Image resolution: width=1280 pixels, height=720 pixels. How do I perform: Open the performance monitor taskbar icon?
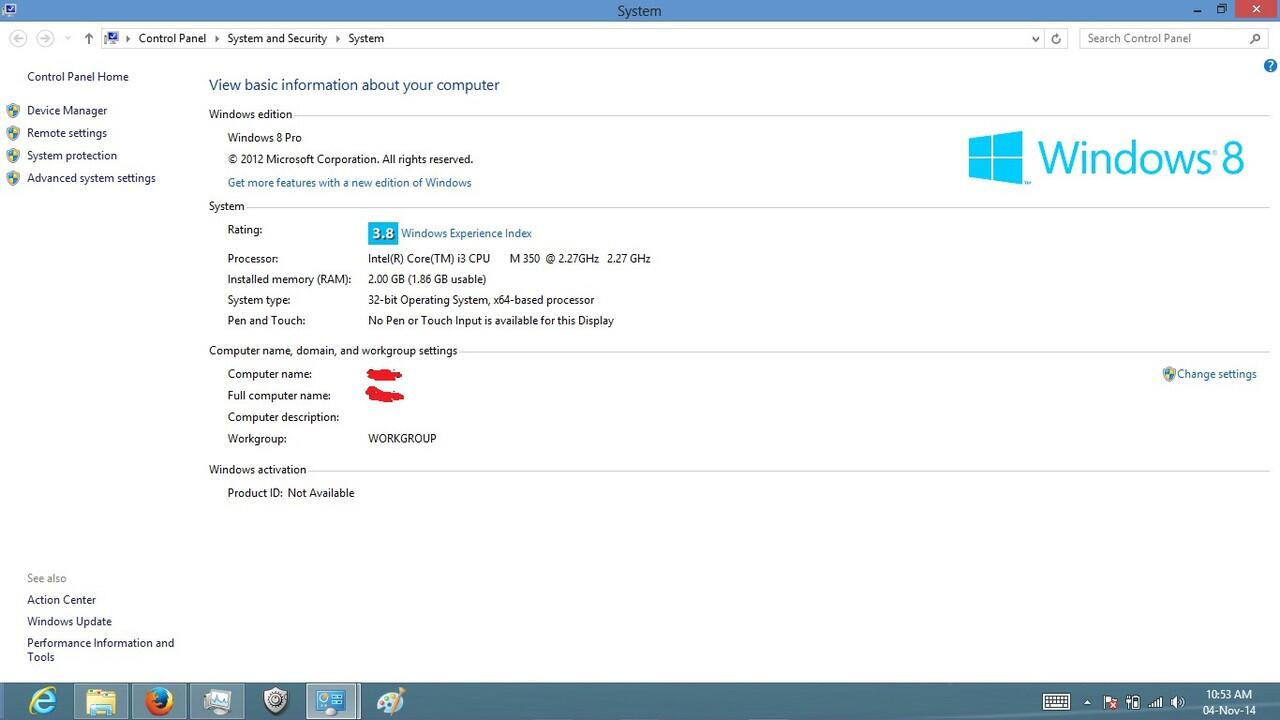(x=217, y=702)
